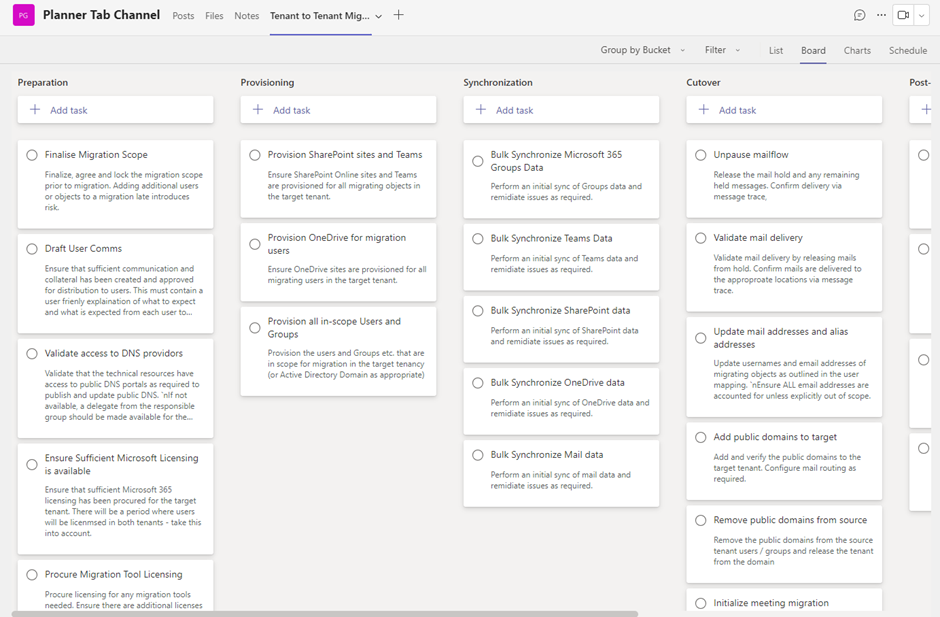Click the Preparation bucket title

(x=43, y=82)
